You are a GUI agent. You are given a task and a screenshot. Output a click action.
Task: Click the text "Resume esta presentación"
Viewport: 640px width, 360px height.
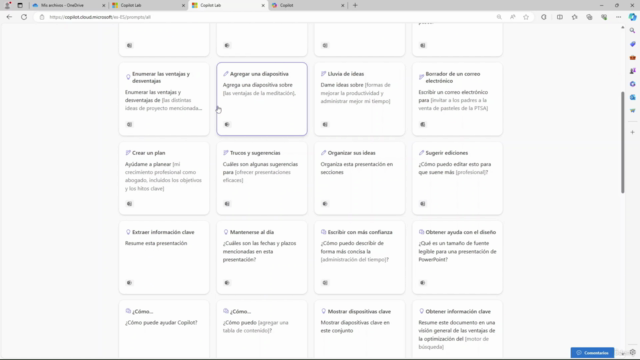(156, 243)
